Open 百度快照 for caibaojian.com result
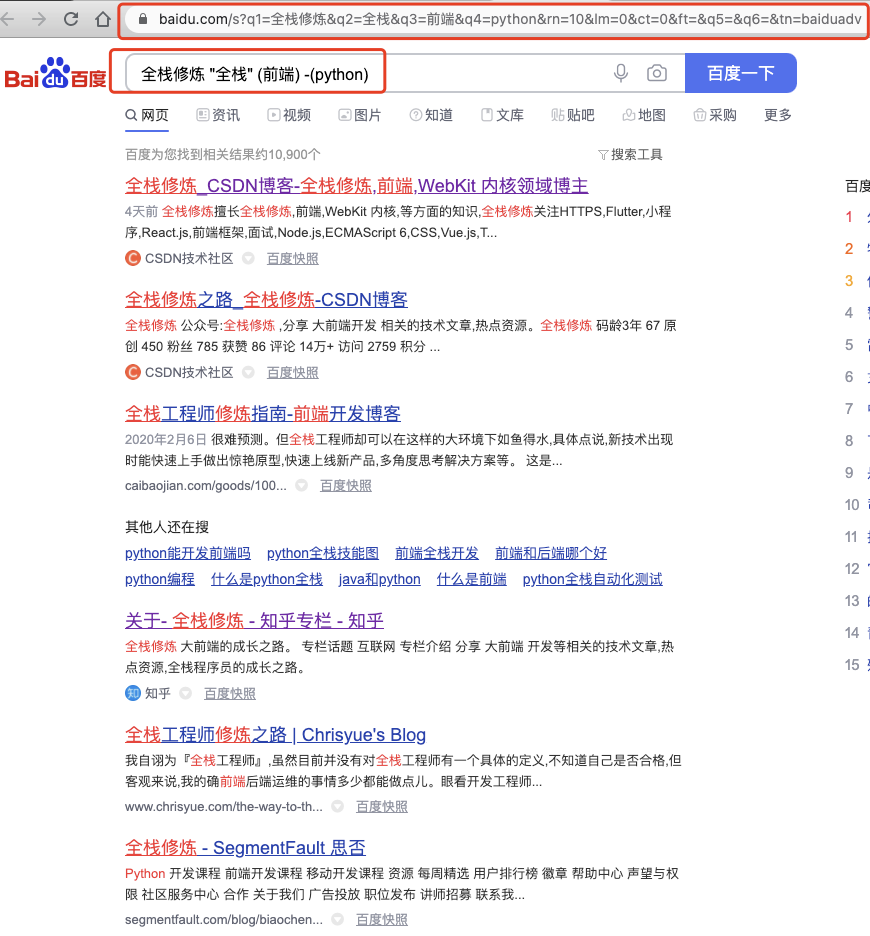870x936 pixels. [346, 485]
